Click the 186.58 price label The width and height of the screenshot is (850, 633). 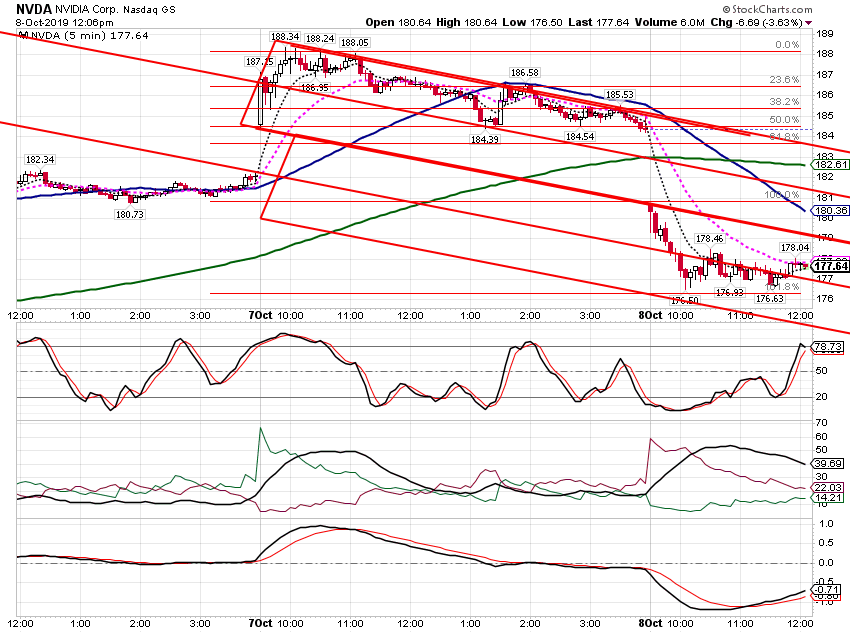525,73
